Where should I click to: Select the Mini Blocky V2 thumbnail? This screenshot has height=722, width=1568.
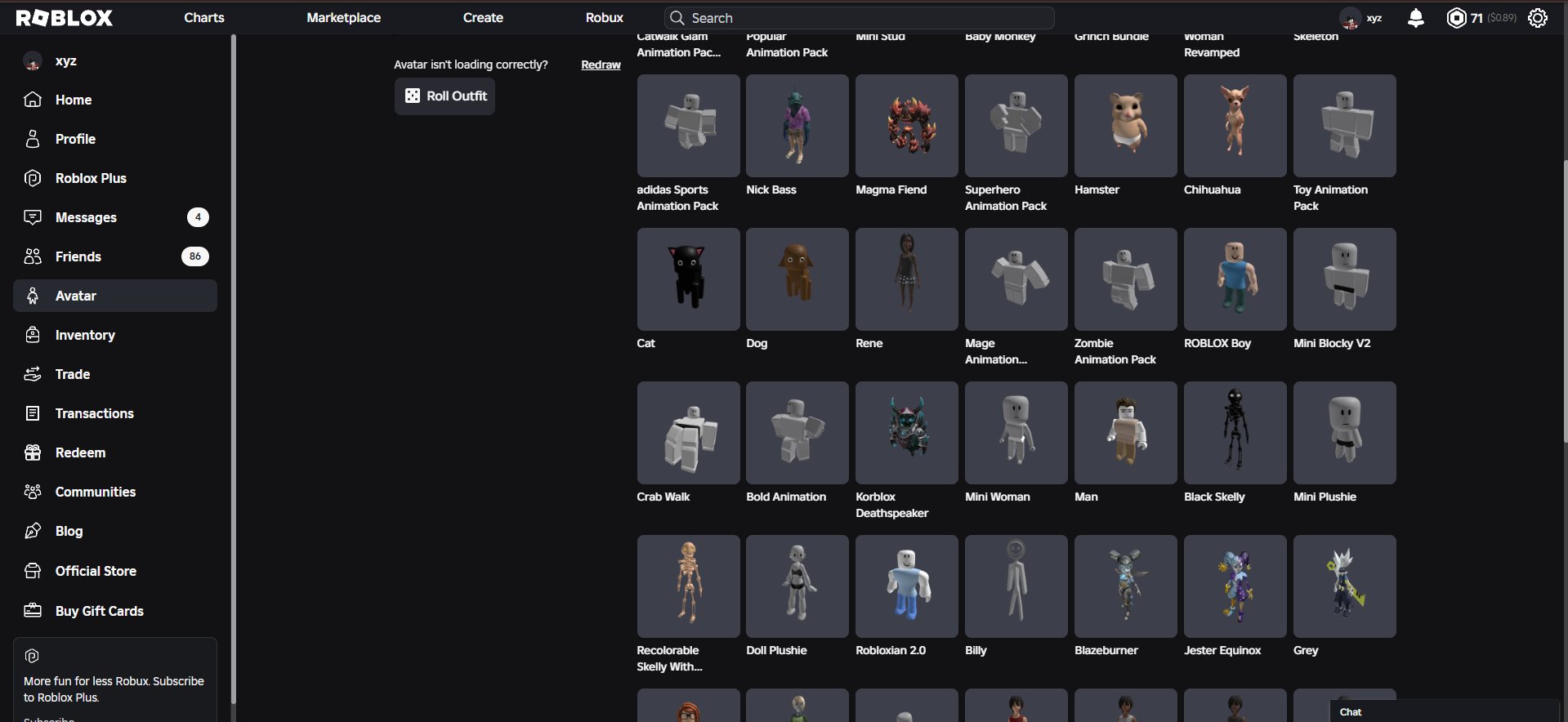click(1345, 279)
